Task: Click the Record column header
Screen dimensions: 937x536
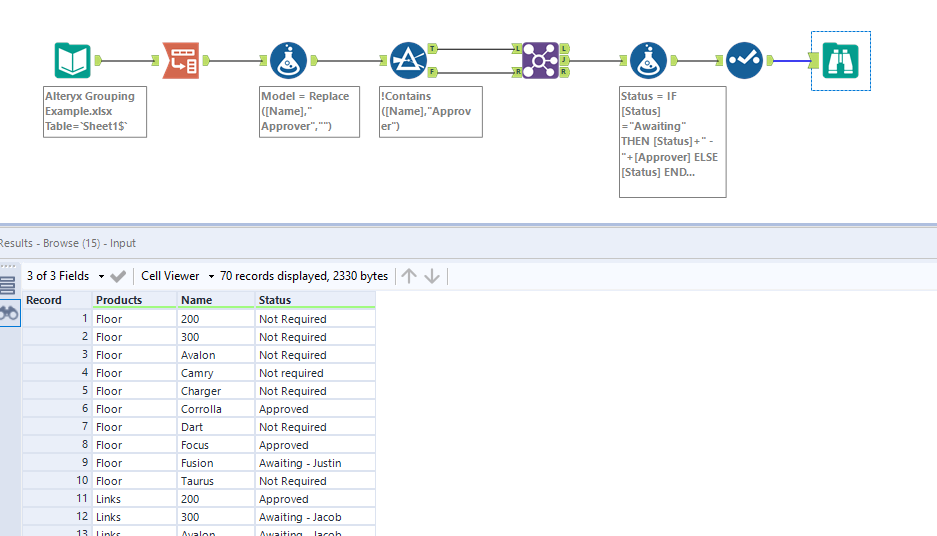Action: click(57, 300)
